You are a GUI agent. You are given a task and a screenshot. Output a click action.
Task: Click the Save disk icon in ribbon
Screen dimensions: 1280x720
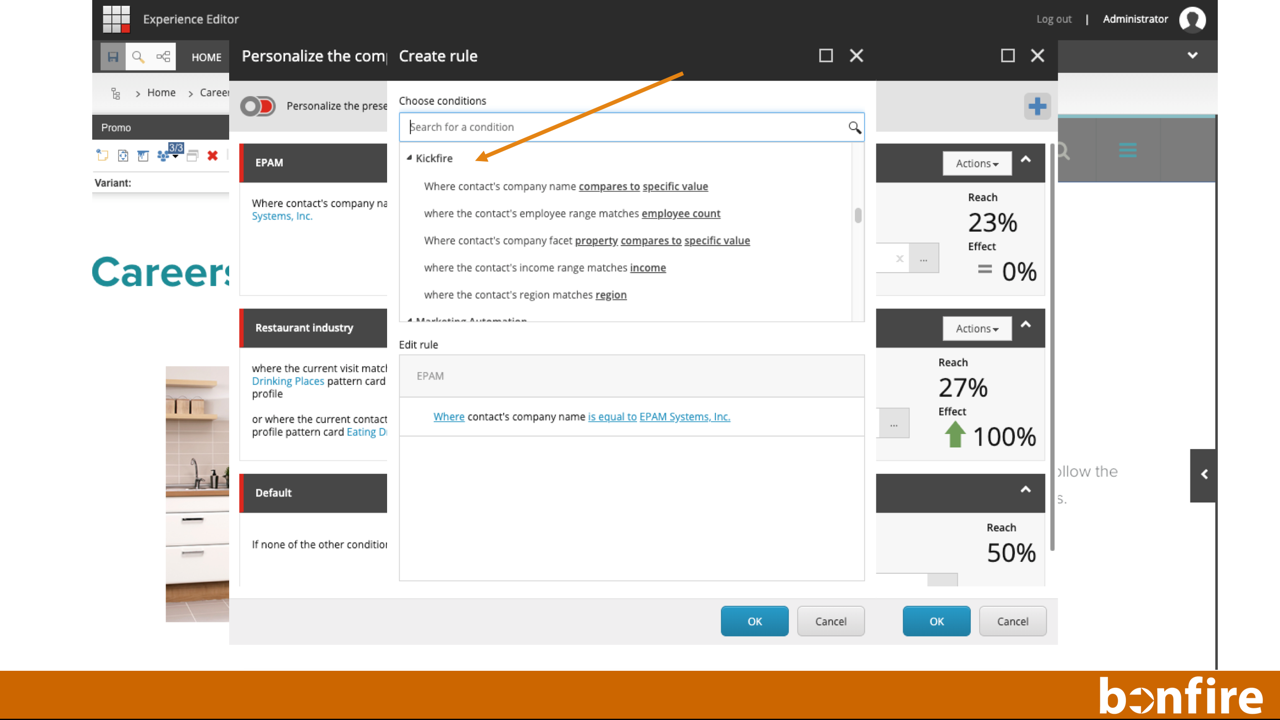tap(113, 57)
